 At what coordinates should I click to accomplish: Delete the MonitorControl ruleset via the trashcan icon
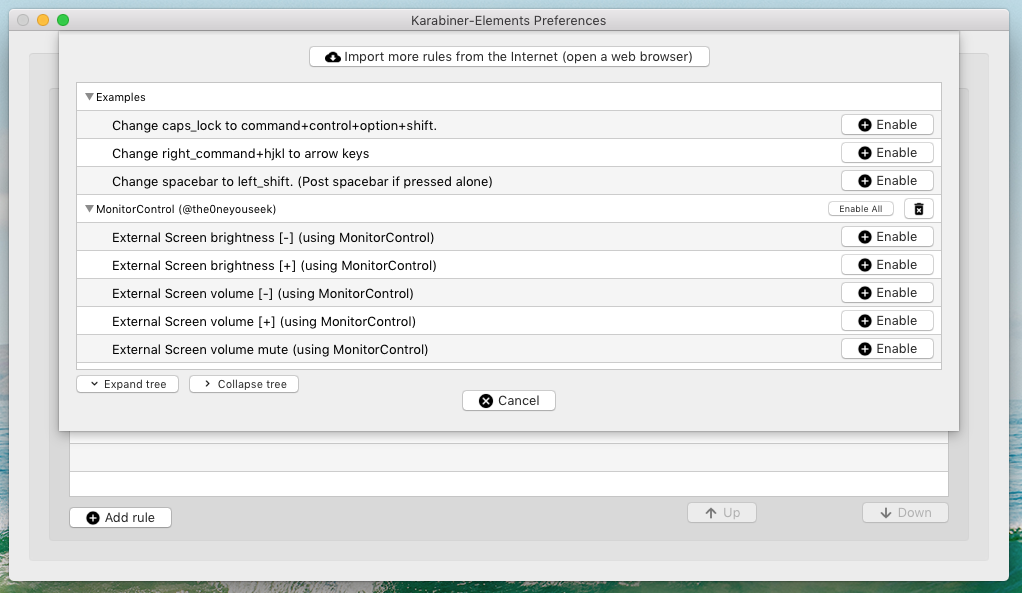pos(918,208)
